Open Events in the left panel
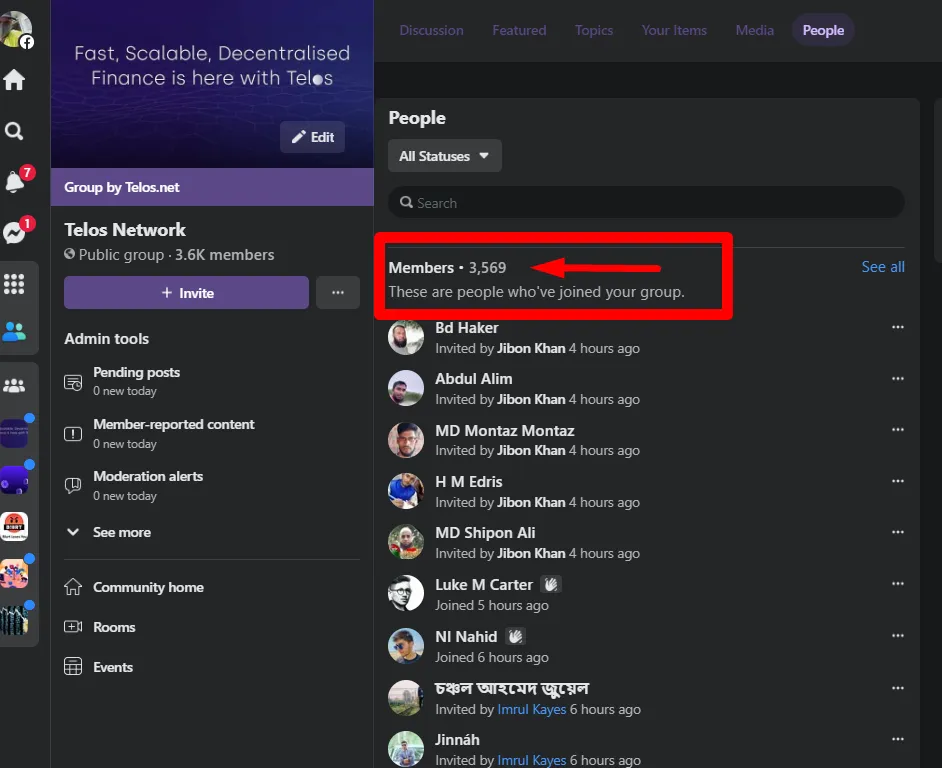Viewport: 942px width, 768px height. (211, 667)
